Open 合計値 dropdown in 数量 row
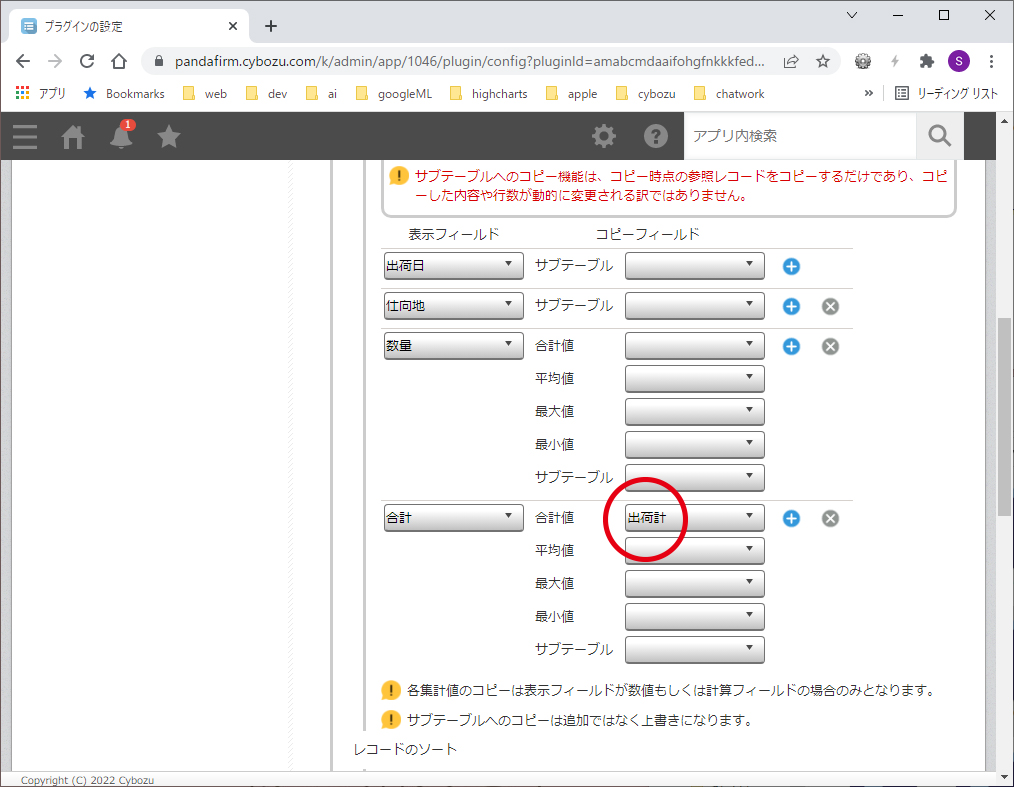 pos(695,346)
